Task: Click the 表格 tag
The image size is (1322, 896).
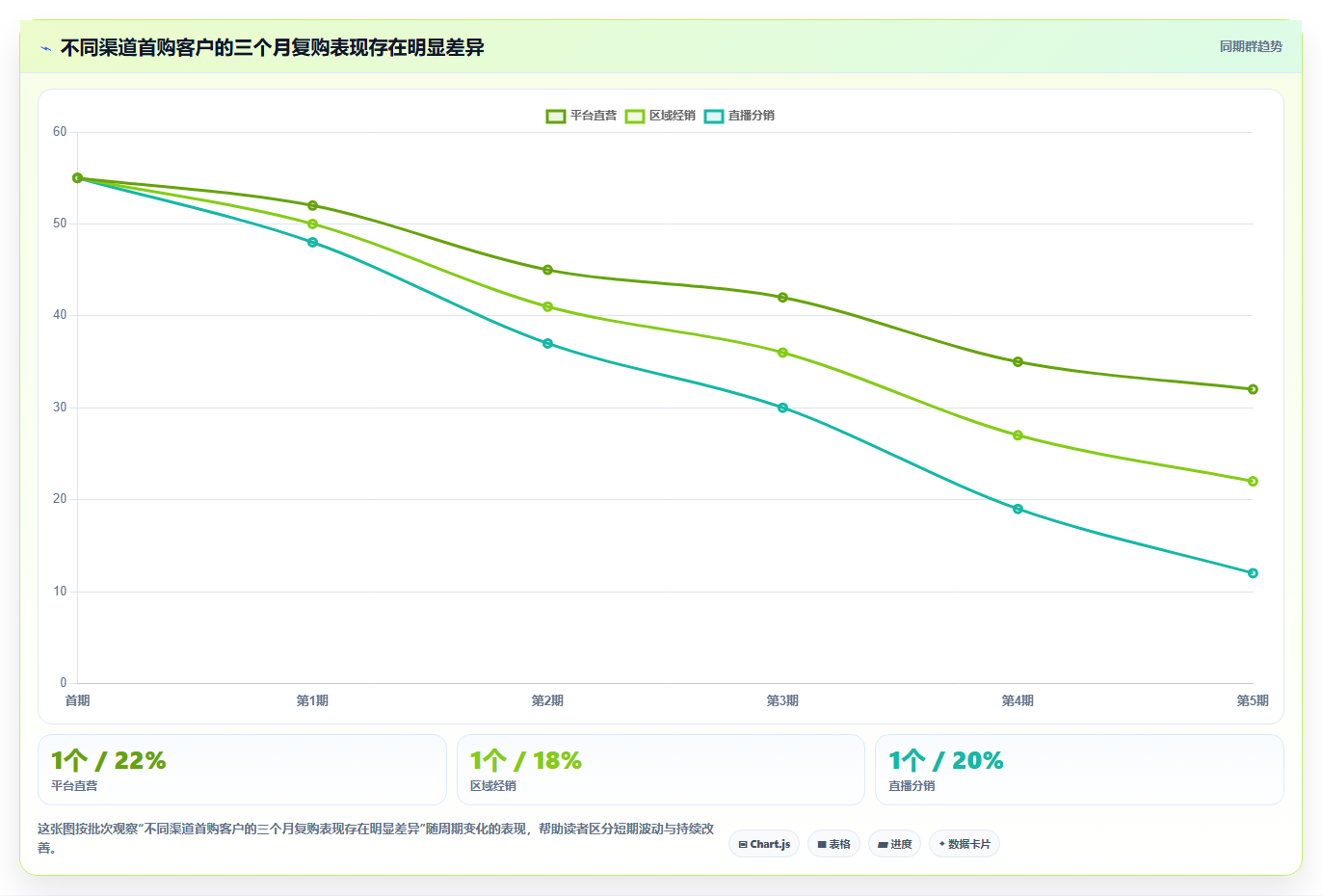Action: pyautogui.click(x=833, y=844)
